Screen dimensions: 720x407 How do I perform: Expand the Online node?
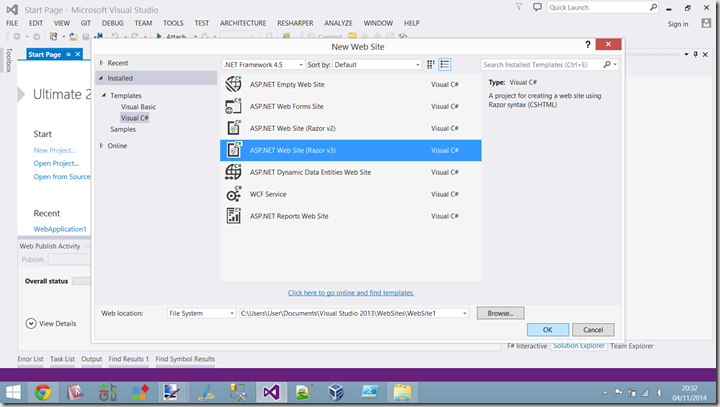tap(101, 146)
